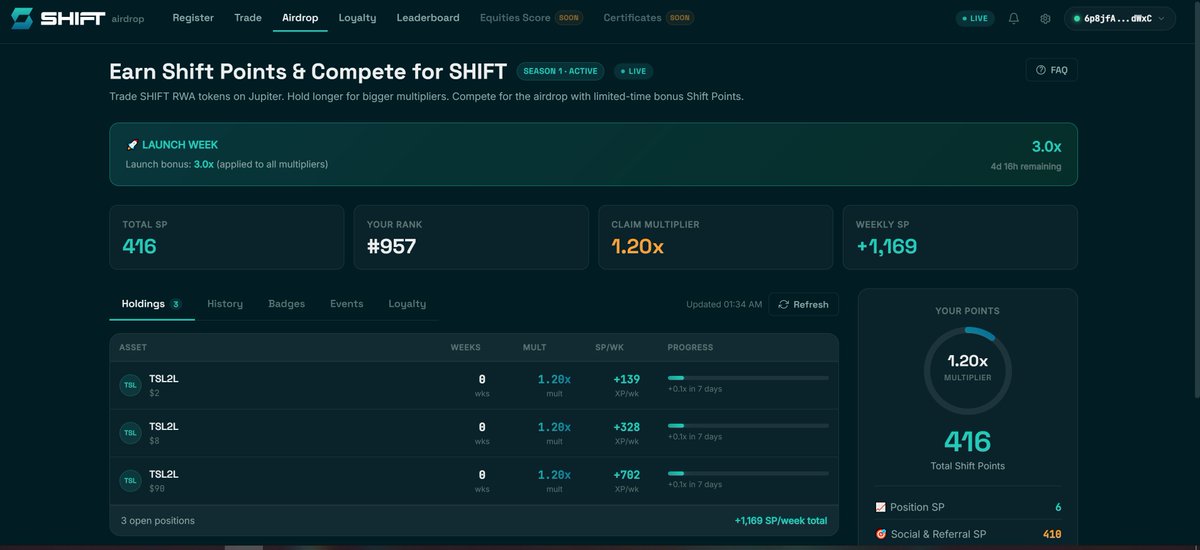Click the TSL icon in $8 row
Image resolution: width=1200 pixels, height=550 pixels.
[131, 433]
